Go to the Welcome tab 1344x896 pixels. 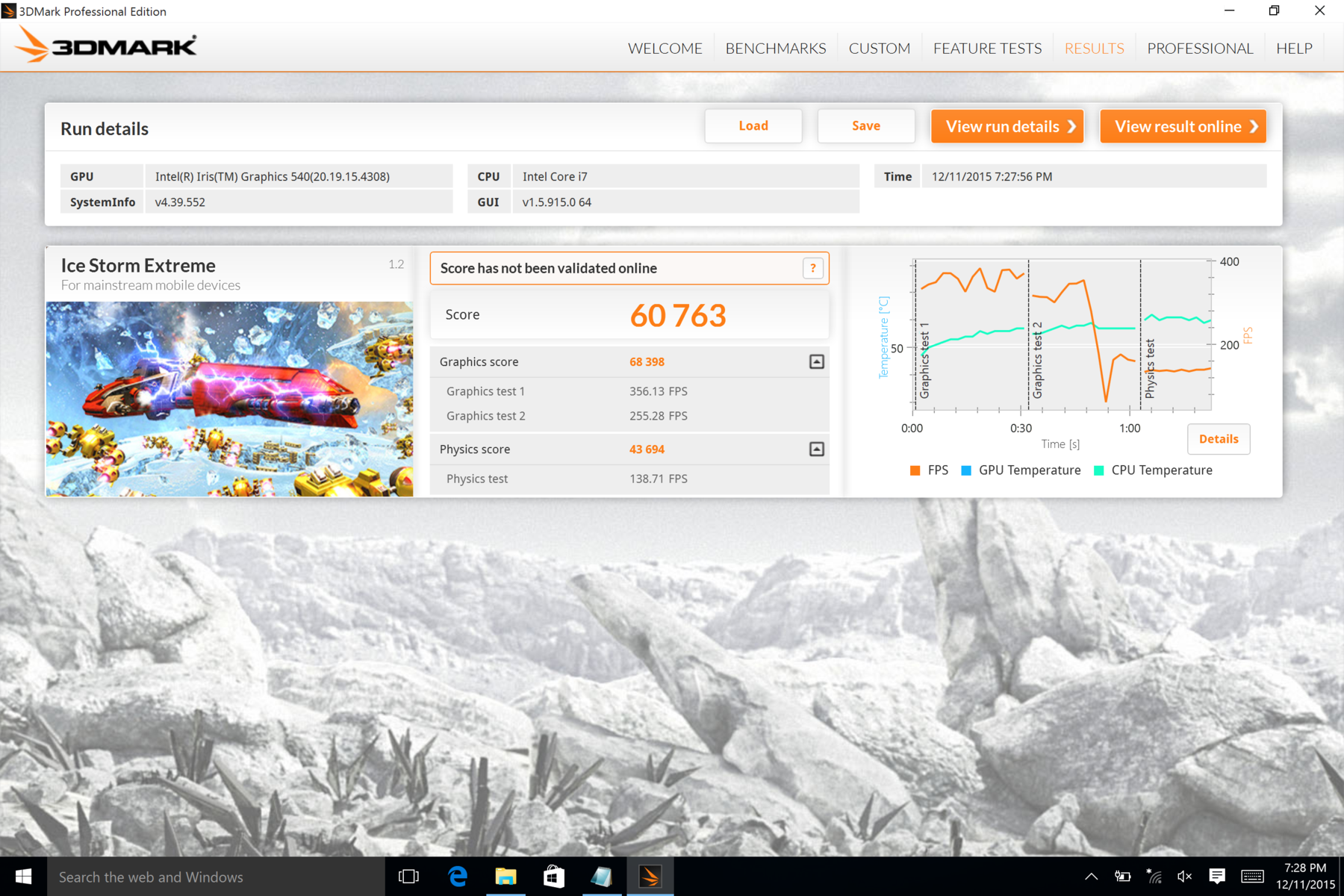coord(665,49)
